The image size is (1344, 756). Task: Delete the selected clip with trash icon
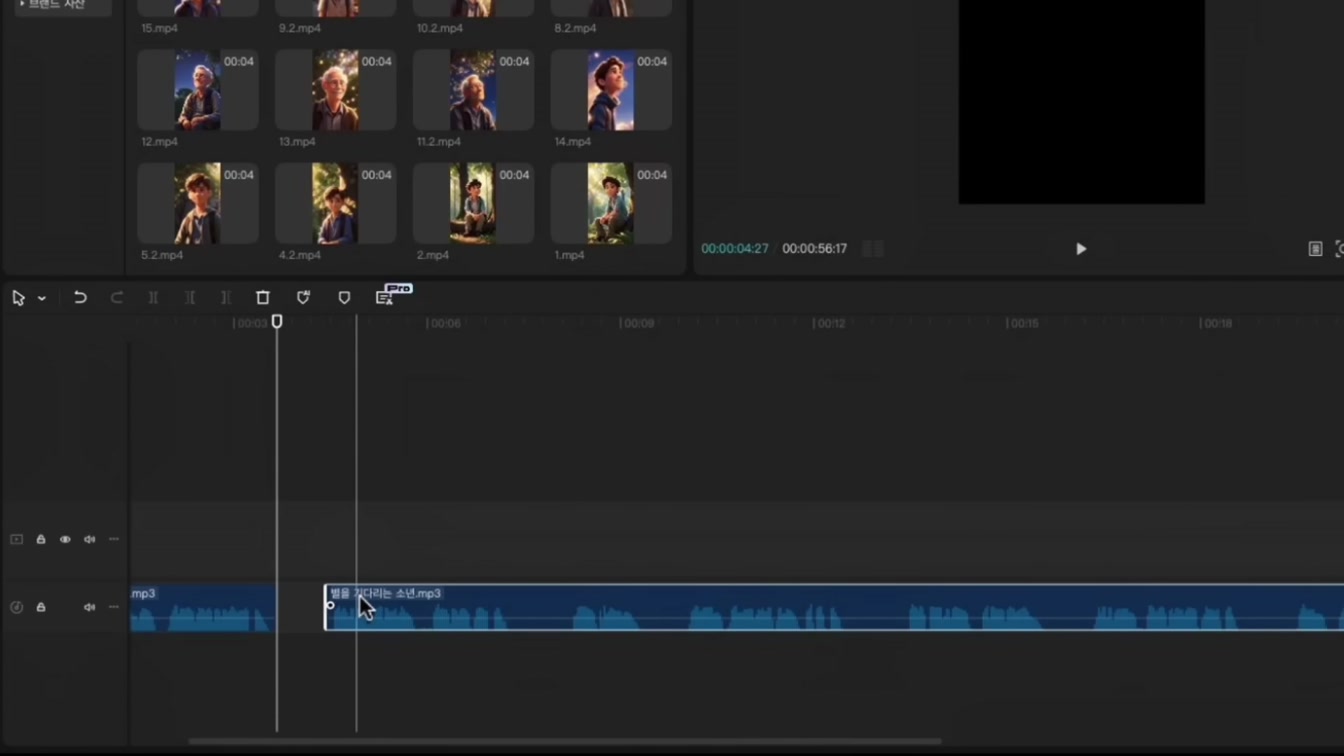(x=263, y=298)
